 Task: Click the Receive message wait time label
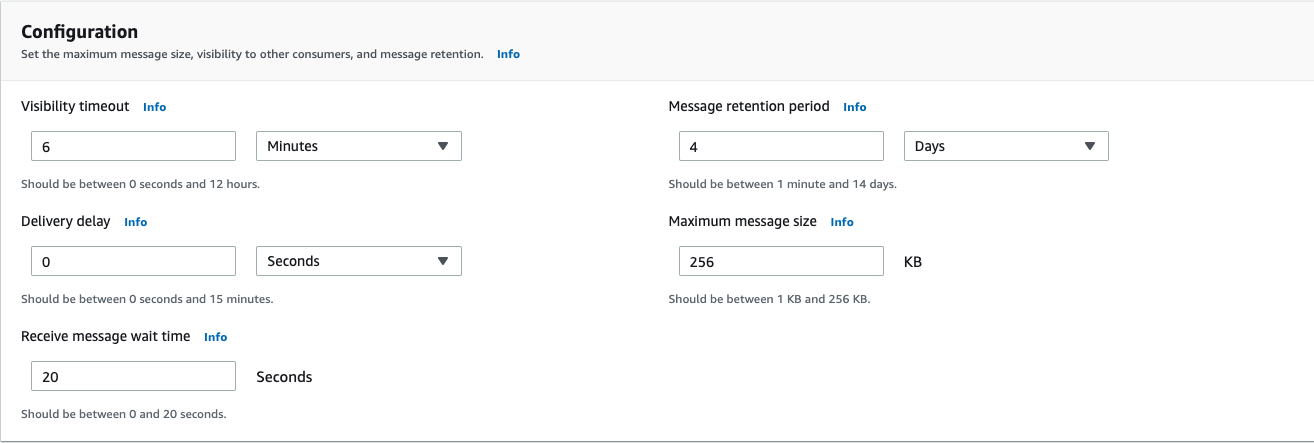(105, 336)
